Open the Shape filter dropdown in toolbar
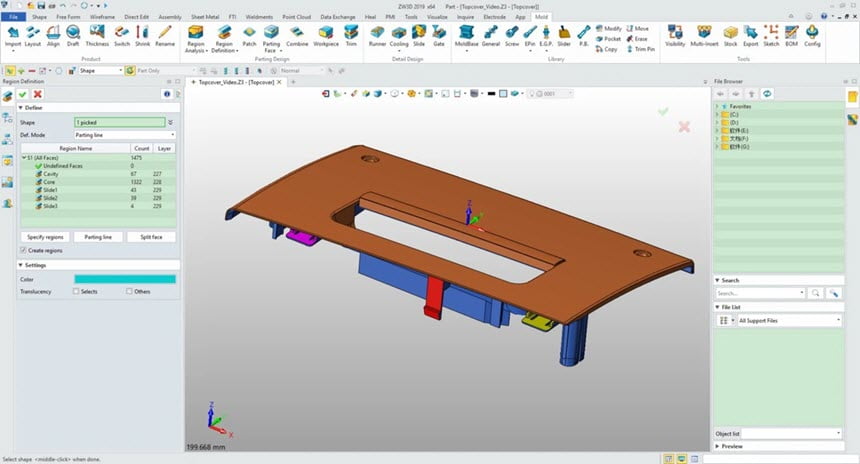Viewport: 860px width, 464px height. click(x=101, y=71)
